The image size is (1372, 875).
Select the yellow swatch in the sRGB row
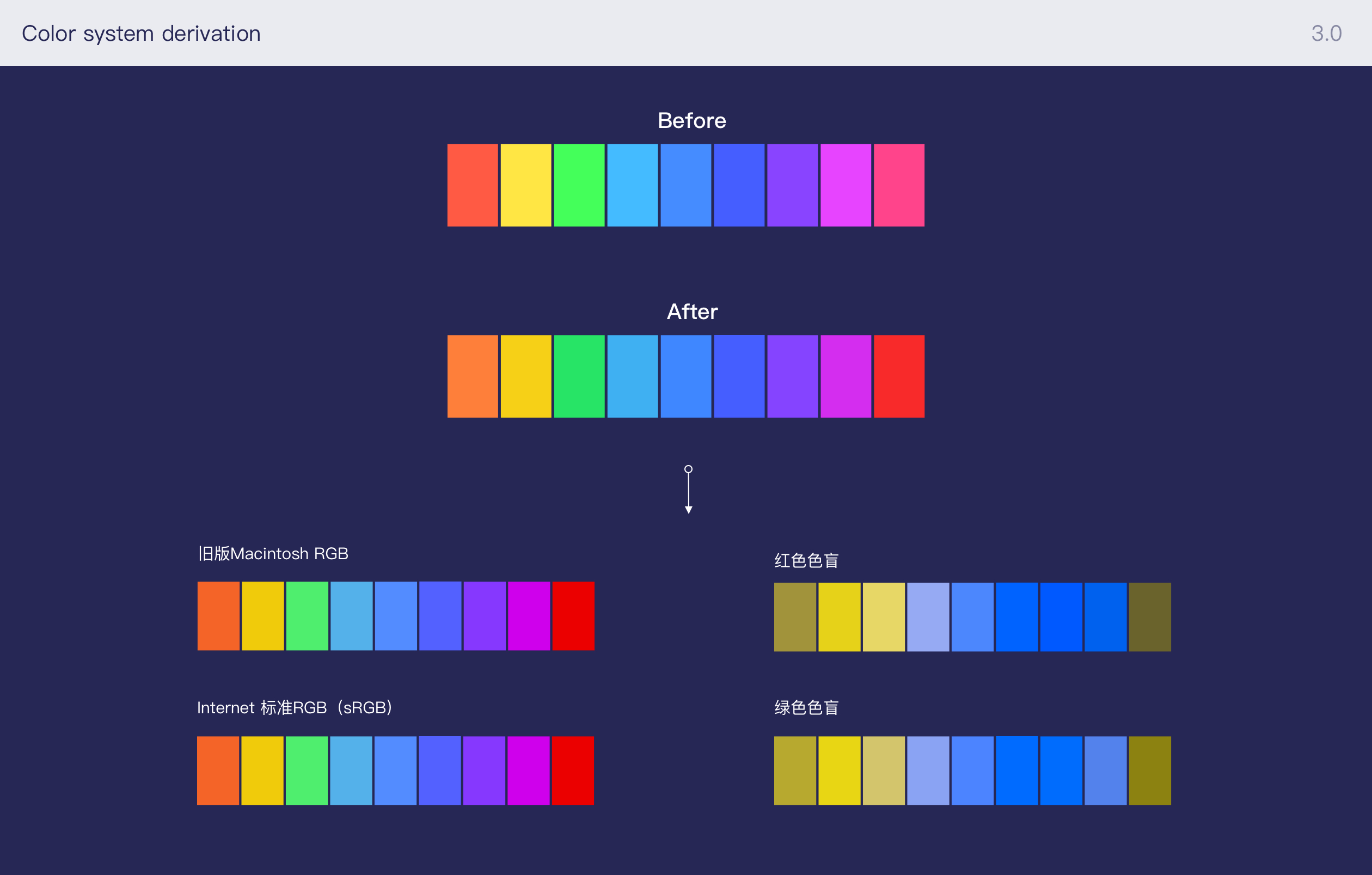tap(262, 770)
